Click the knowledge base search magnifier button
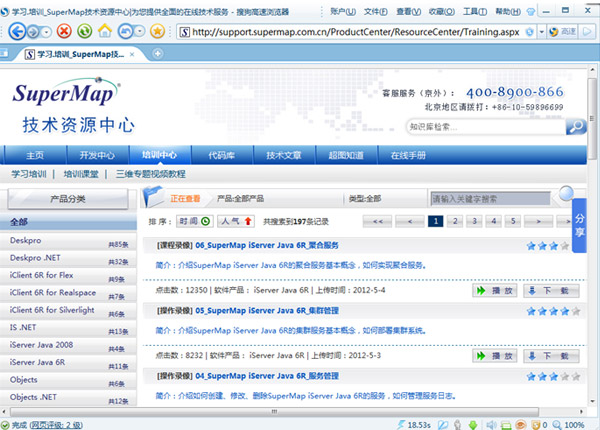The width and height of the screenshot is (600, 430). coord(576,127)
